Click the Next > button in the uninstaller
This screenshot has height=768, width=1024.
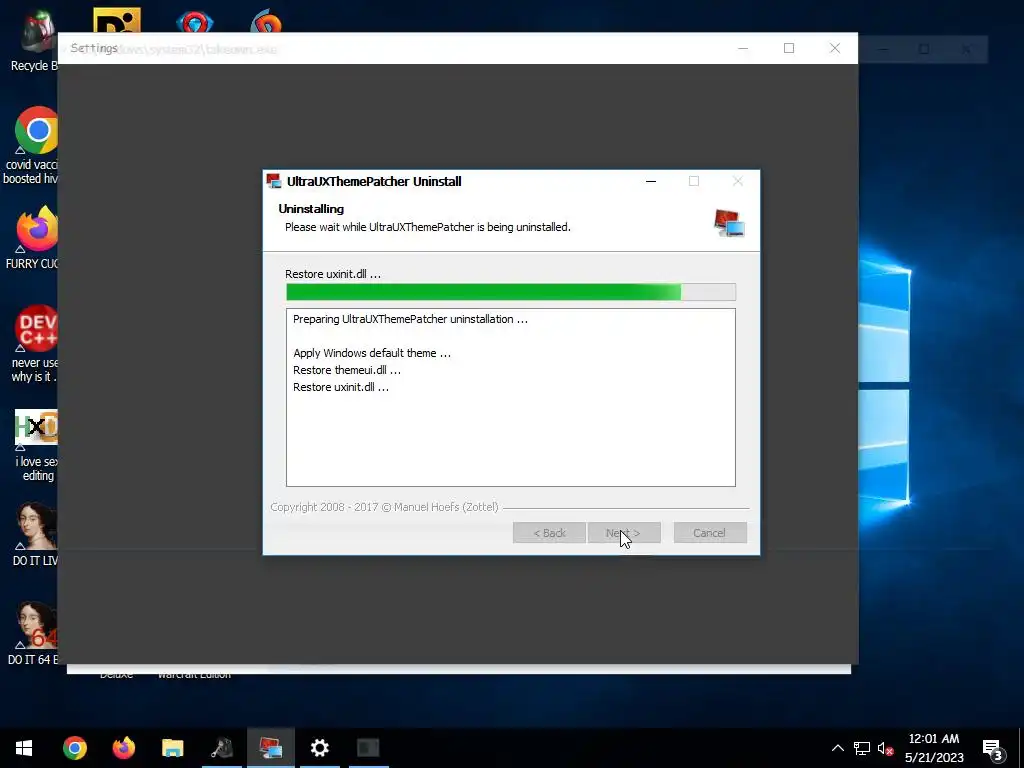point(624,533)
